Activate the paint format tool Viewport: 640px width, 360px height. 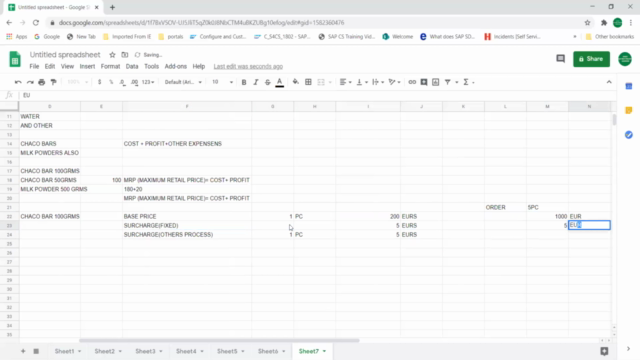53,82
